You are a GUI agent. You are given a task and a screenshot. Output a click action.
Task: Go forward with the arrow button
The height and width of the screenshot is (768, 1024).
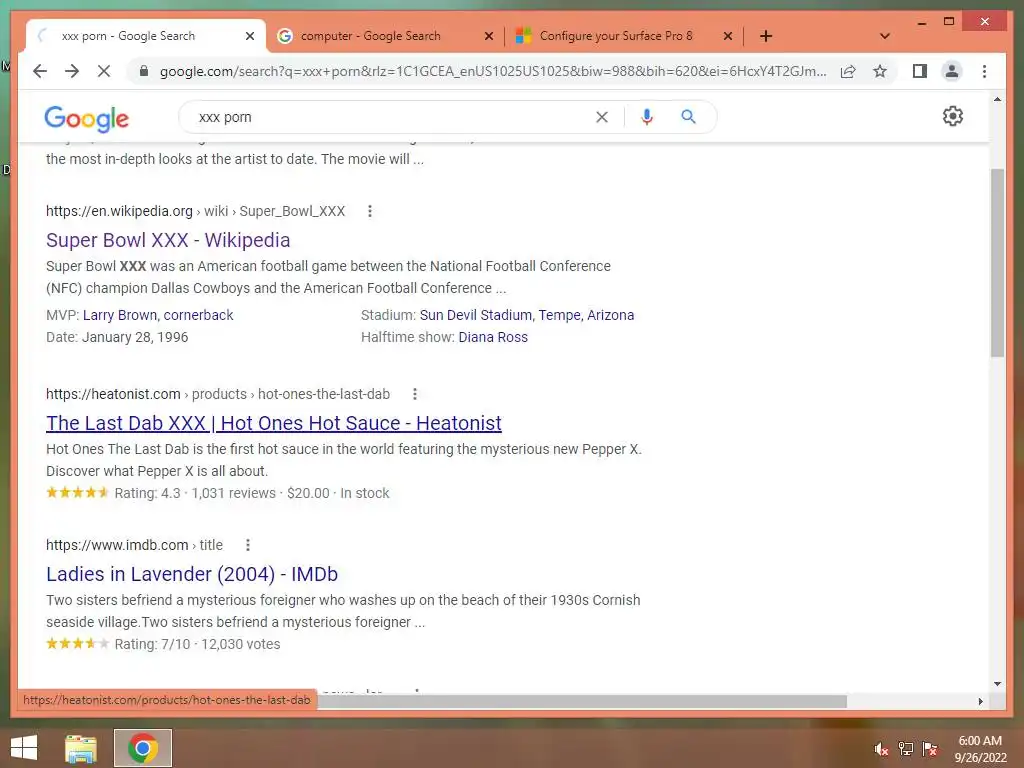click(72, 71)
